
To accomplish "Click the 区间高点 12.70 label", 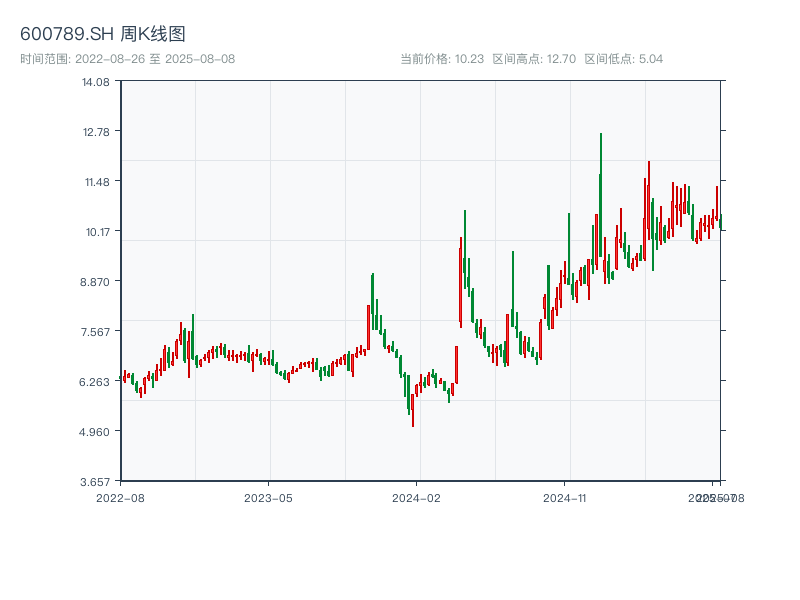I will click(534, 59).
